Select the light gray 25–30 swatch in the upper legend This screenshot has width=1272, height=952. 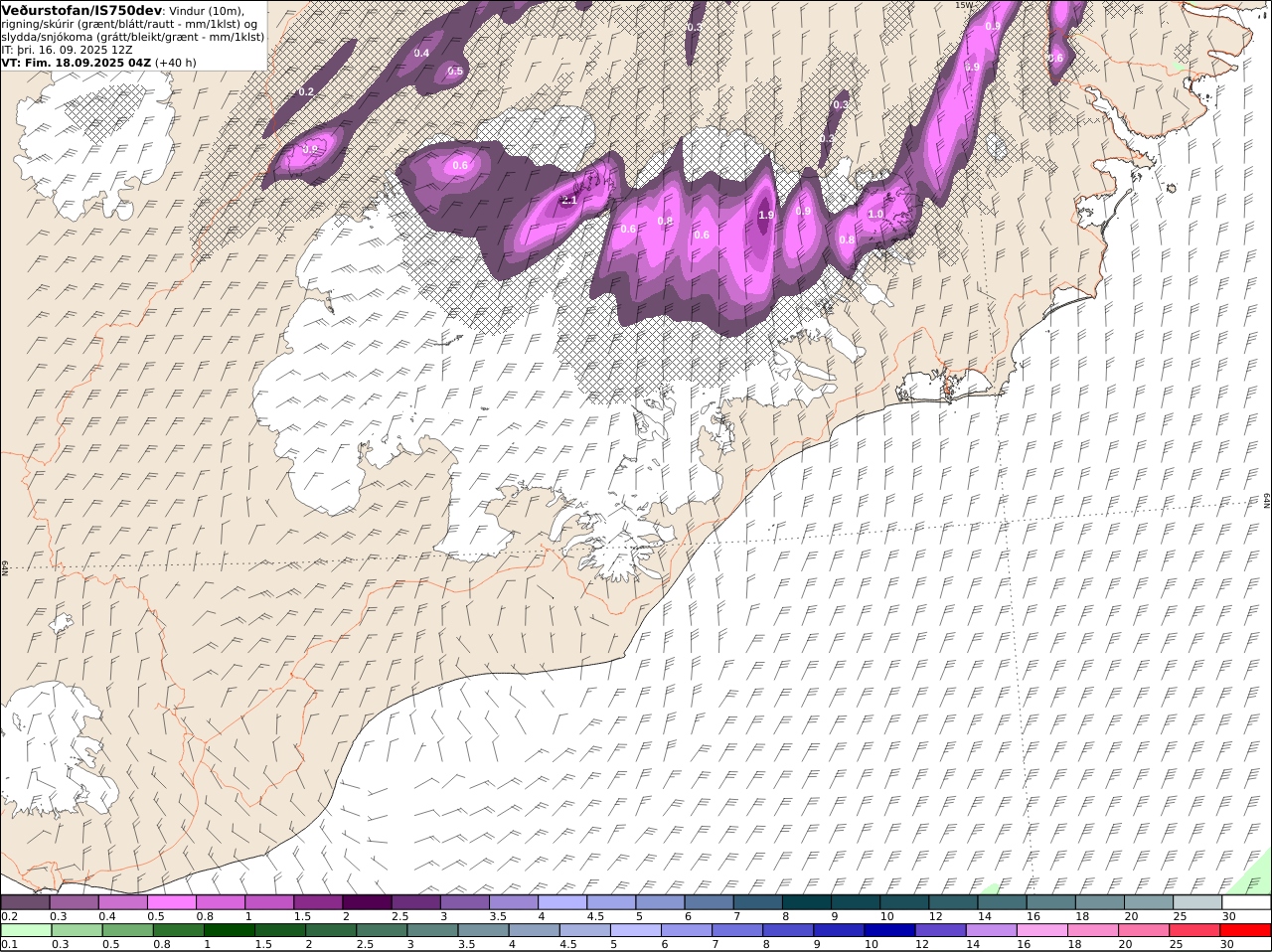[x=1196, y=902]
